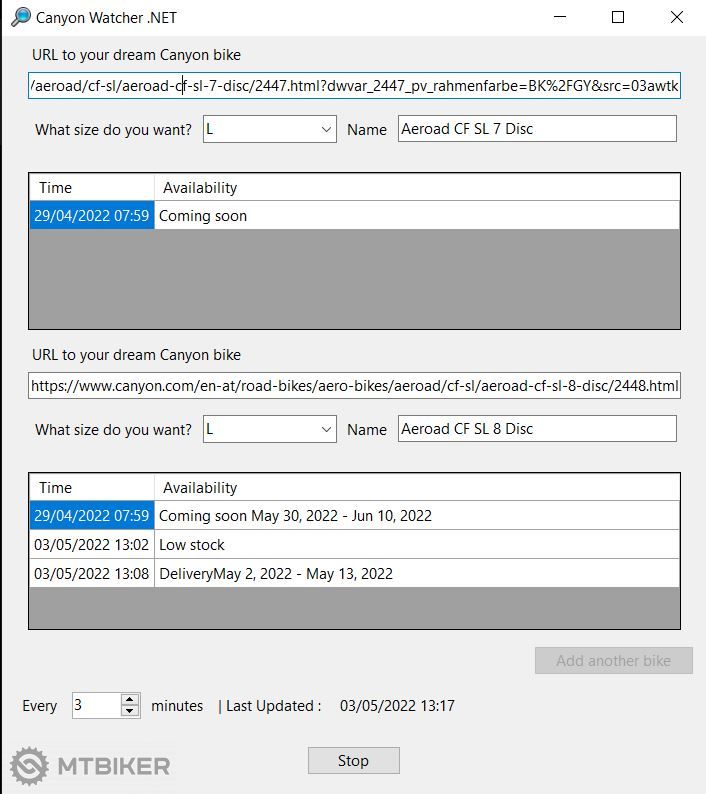Minimize the Canyon Watcher window
Screen dimensions: 706x794
click(560, 17)
